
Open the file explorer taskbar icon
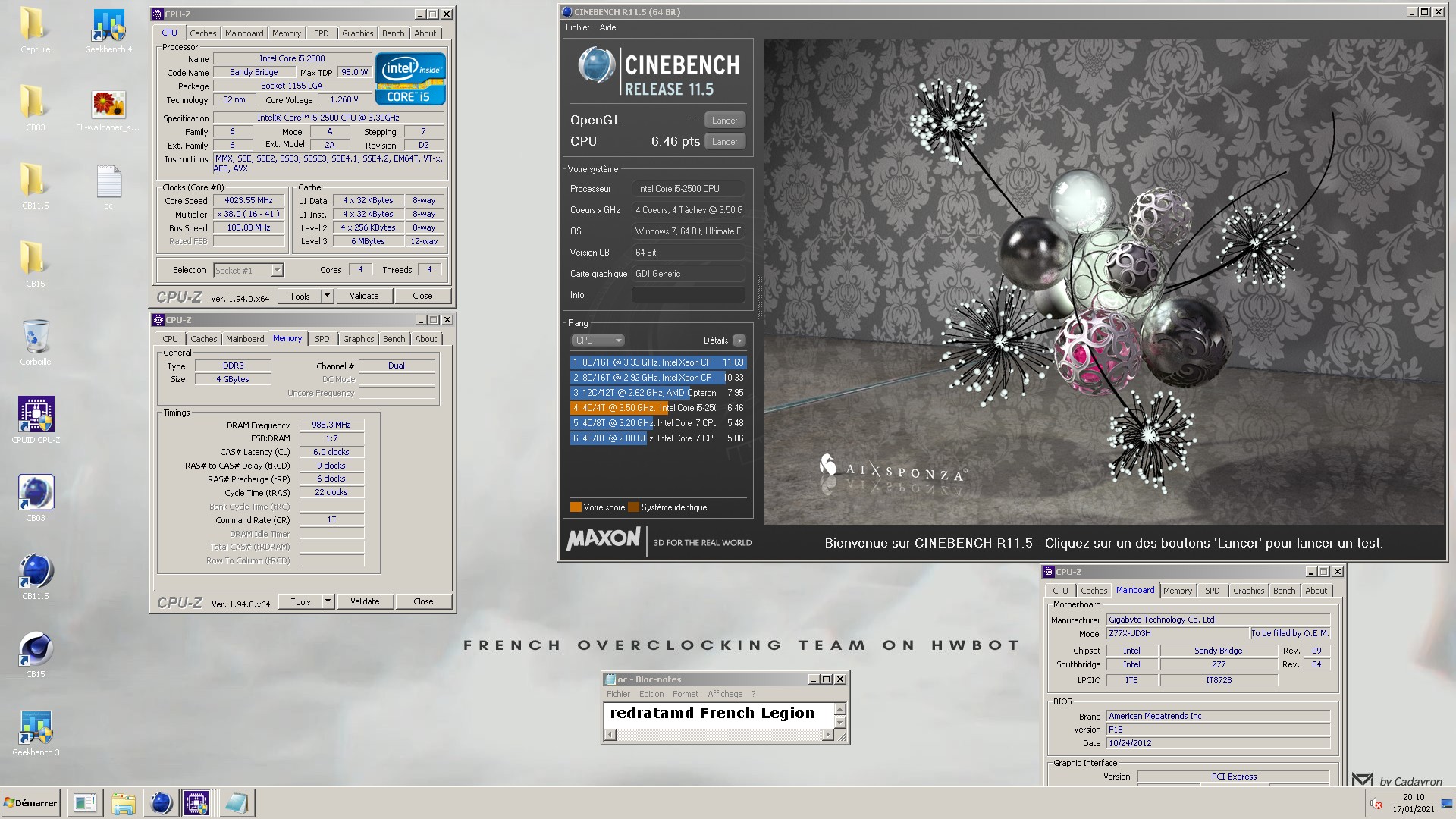[x=123, y=803]
